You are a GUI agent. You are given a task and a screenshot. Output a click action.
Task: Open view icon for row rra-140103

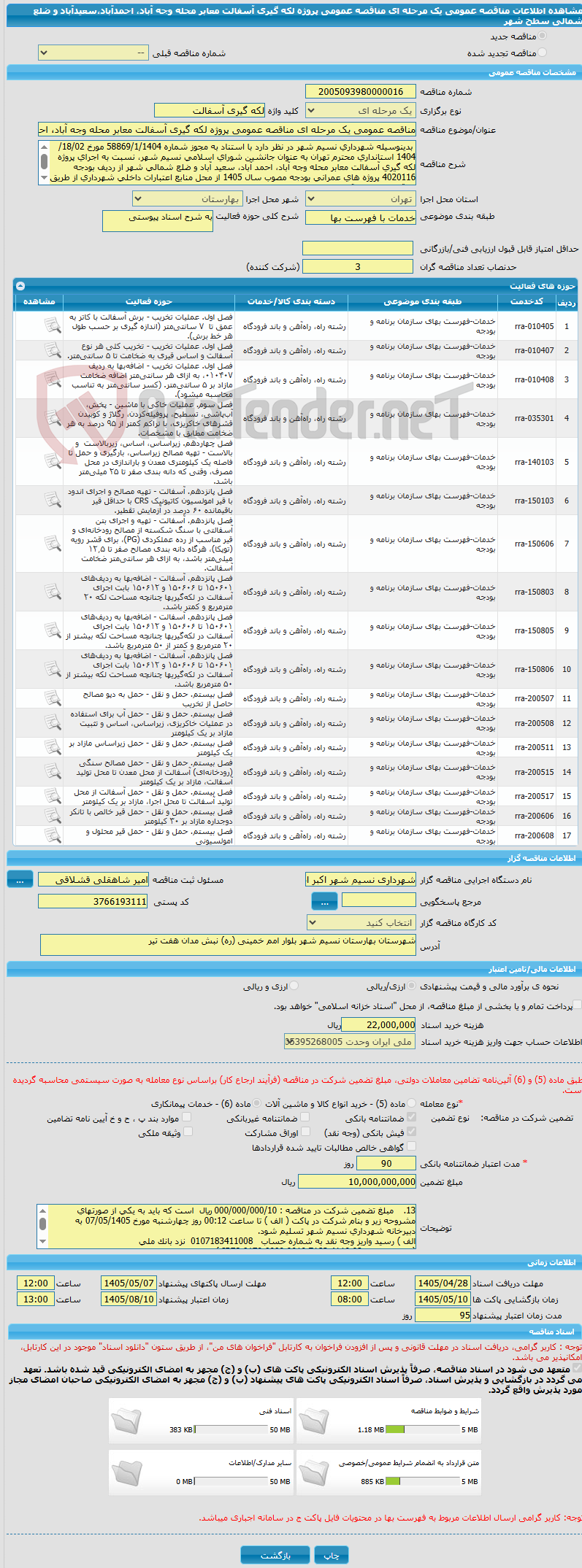coord(52,462)
